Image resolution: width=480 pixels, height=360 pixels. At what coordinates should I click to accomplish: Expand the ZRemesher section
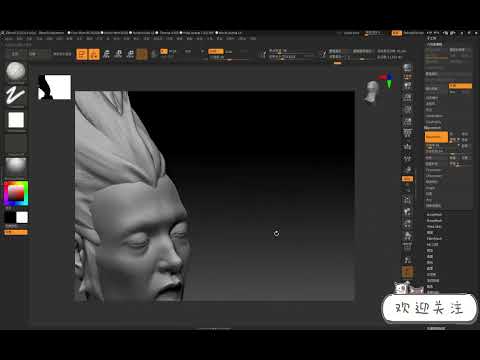pyautogui.click(x=434, y=176)
